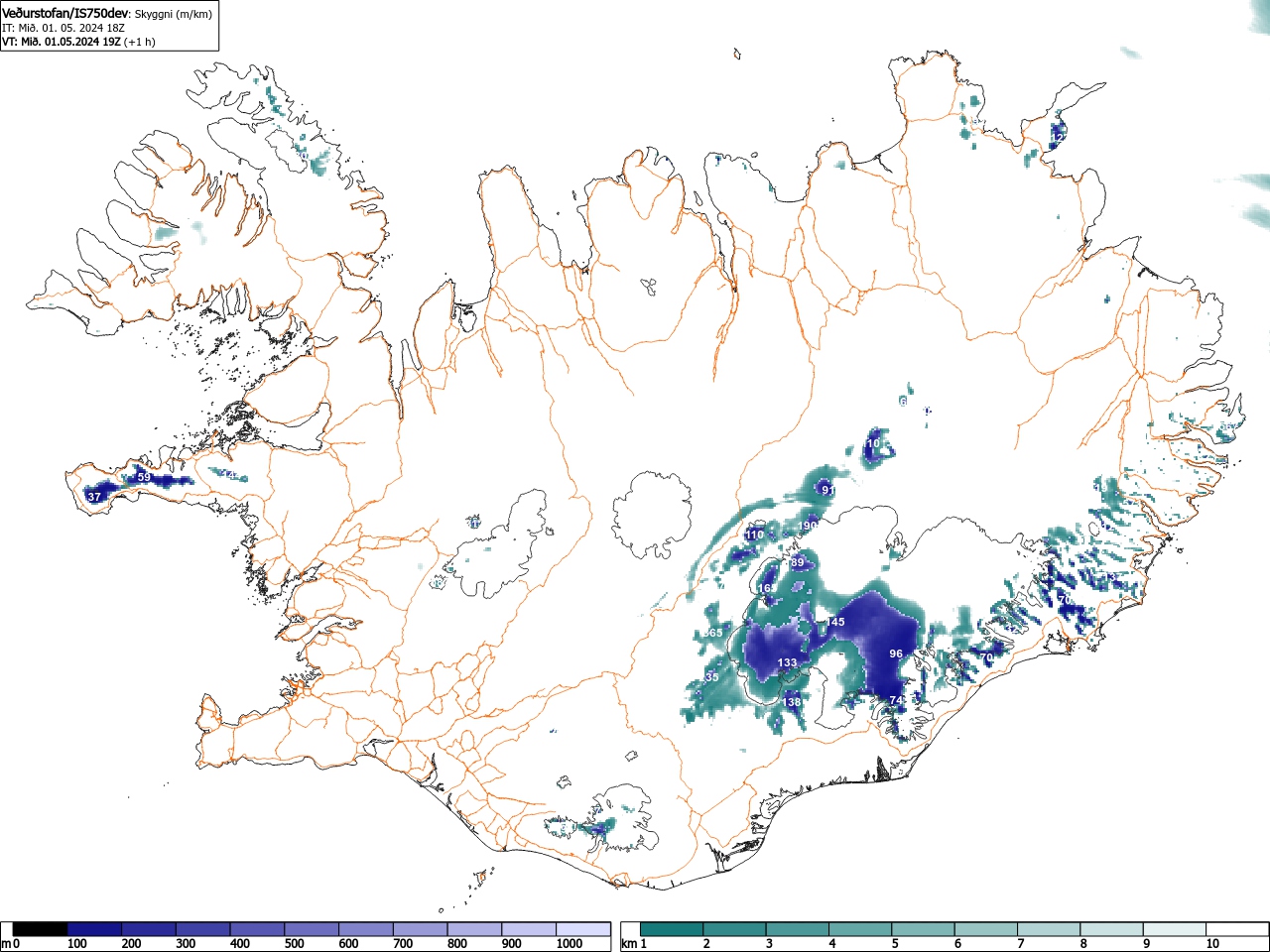This screenshot has width=1270, height=952.
Task: Click the 59 value on the western peninsula
Action: point(144,477)
